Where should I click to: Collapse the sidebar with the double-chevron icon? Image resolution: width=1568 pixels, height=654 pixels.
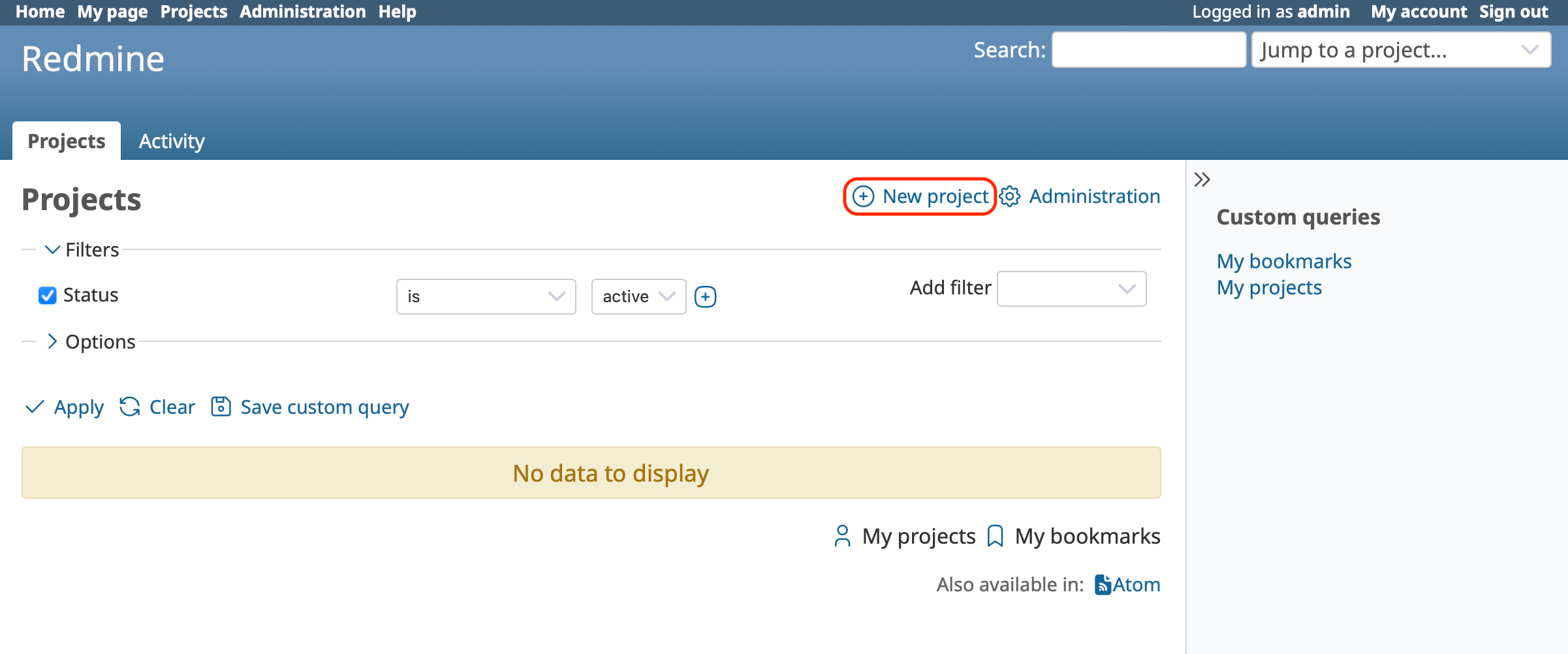1201,178
